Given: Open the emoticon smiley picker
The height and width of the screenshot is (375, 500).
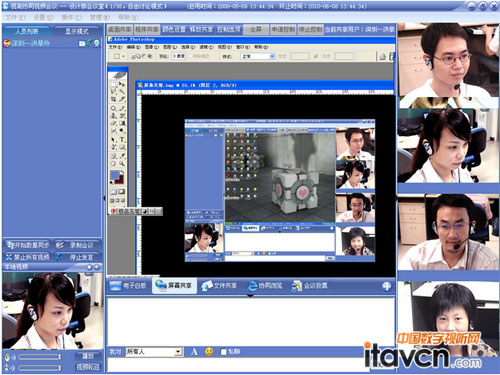Looking at the screenshot, I should [x=209, y=351].
